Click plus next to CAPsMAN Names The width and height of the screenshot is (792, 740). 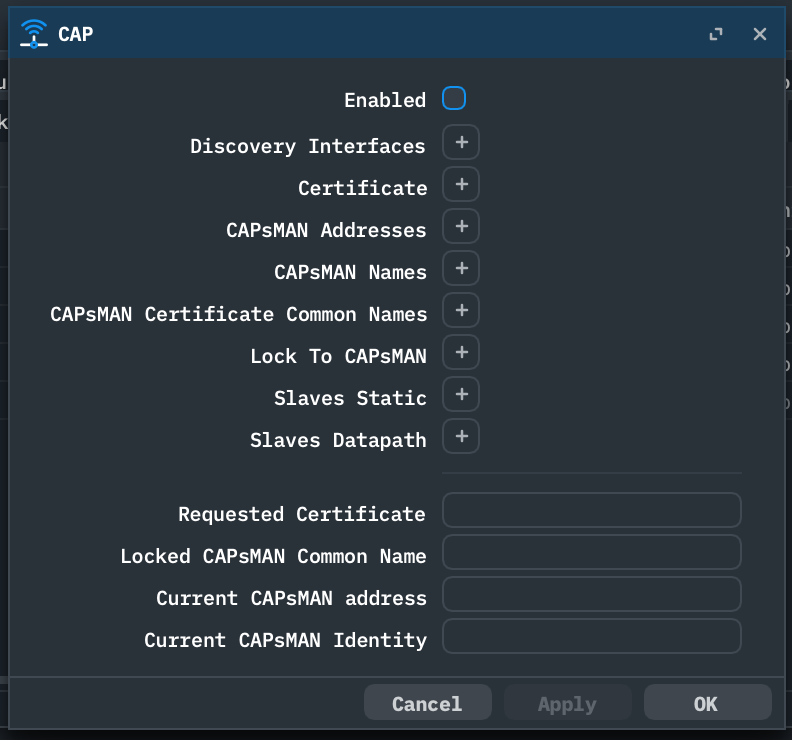[x=461, y=269]
